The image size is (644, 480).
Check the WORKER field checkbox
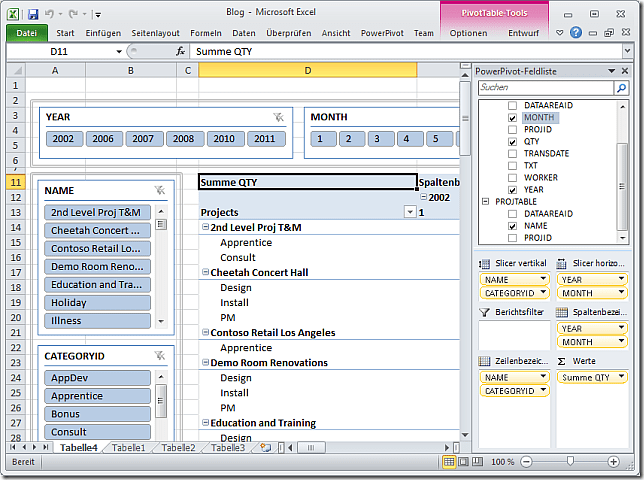point(512,177)
